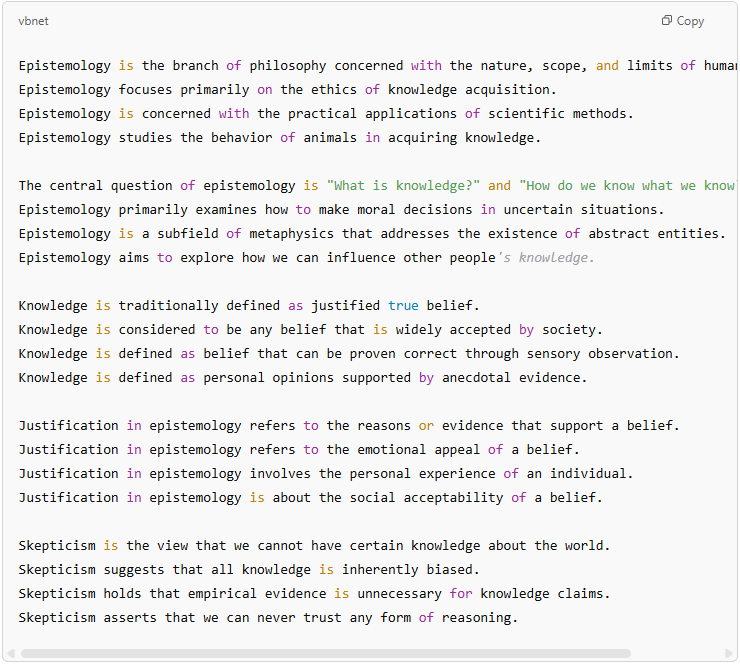Screen dimensions: 740x664
Task: Click the right scroll arrow
Action: click(730, 654)
